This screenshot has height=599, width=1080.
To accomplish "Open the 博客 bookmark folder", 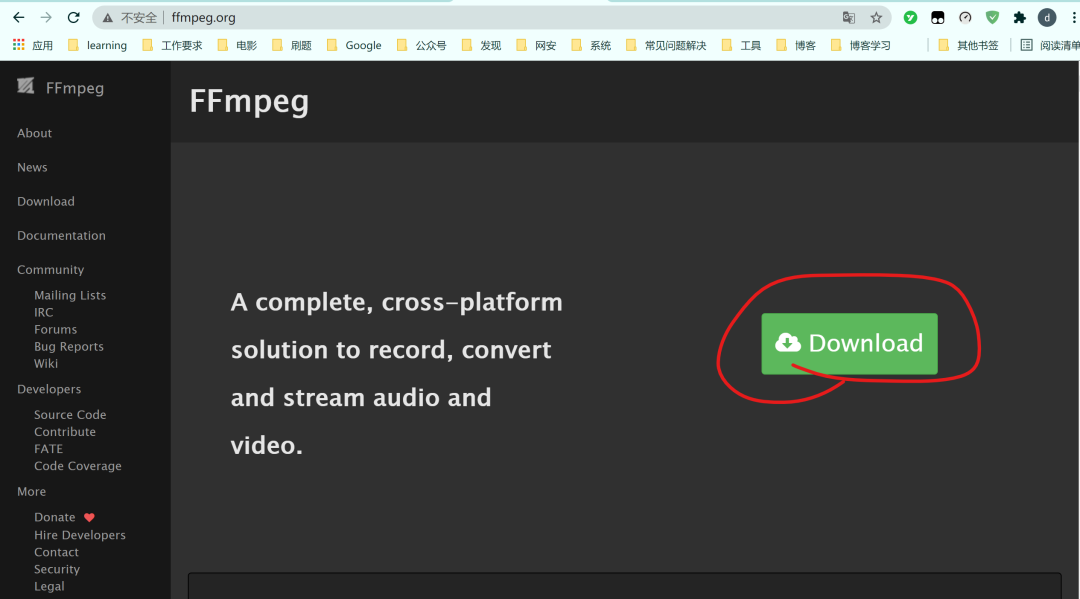I will (796, 45).
